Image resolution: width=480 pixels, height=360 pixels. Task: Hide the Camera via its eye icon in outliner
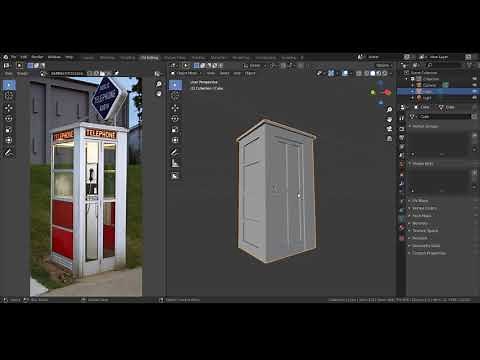[x=474, y=85]
